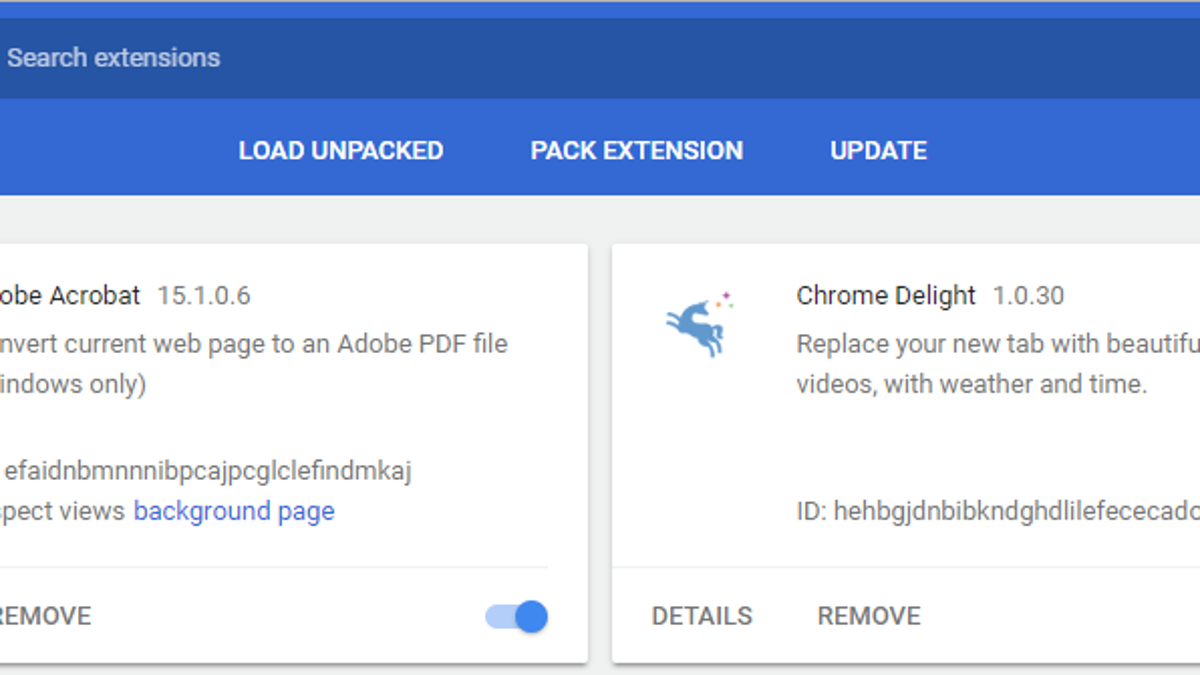Open DETAILS for Chrome Delight
This screenshot has width=1200, height=675.
click(702, 616)
